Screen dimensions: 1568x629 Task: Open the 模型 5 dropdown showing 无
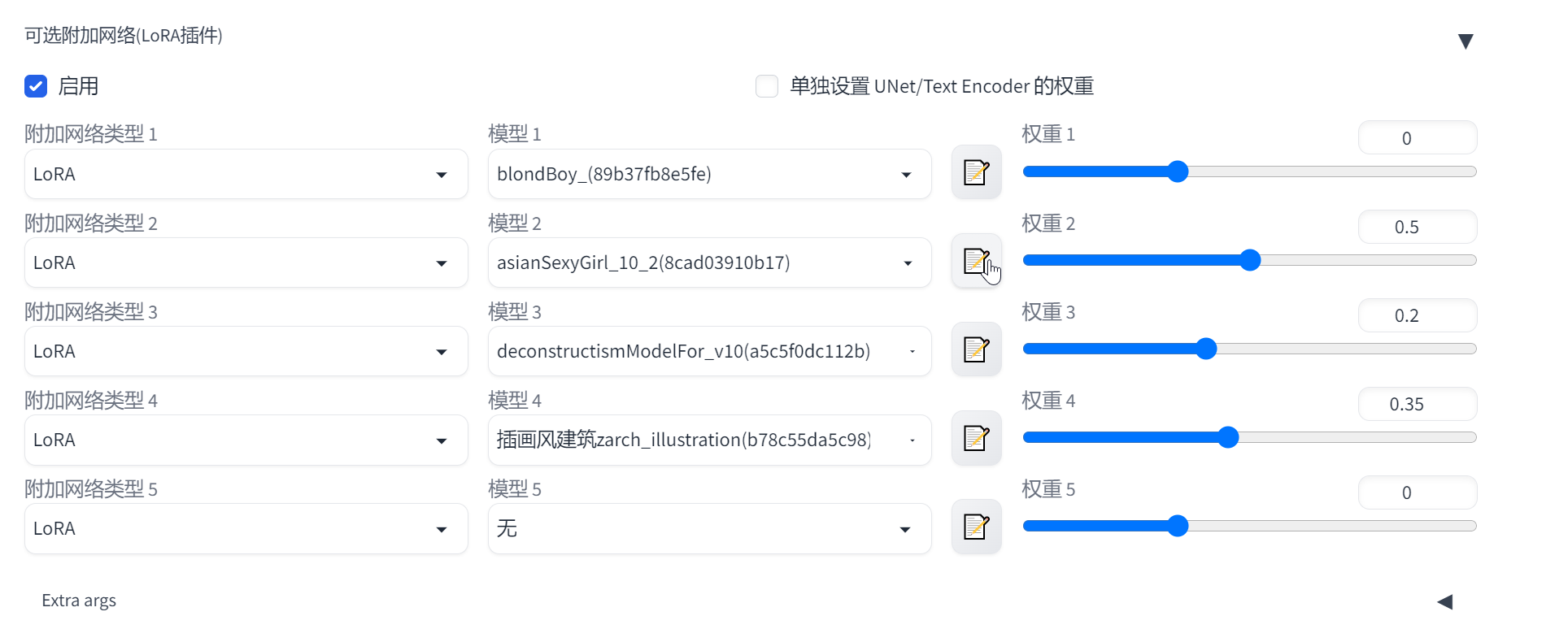point(709,529)
